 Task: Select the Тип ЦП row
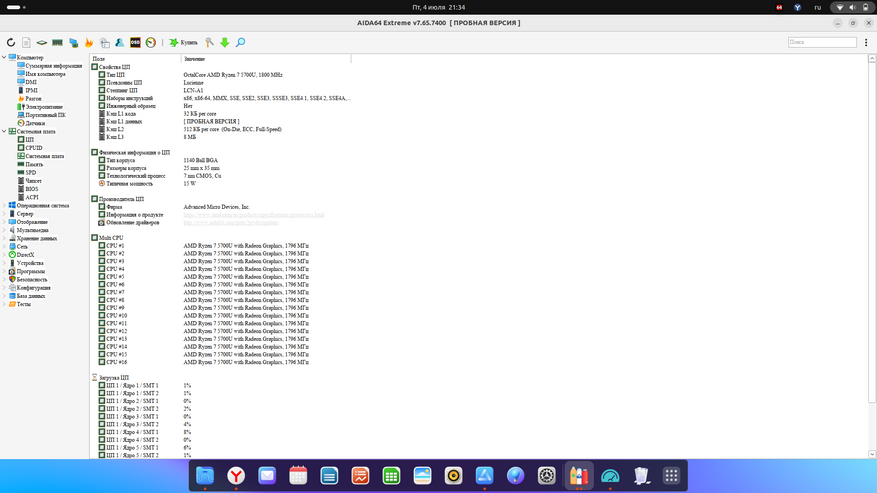pos(221,74)
